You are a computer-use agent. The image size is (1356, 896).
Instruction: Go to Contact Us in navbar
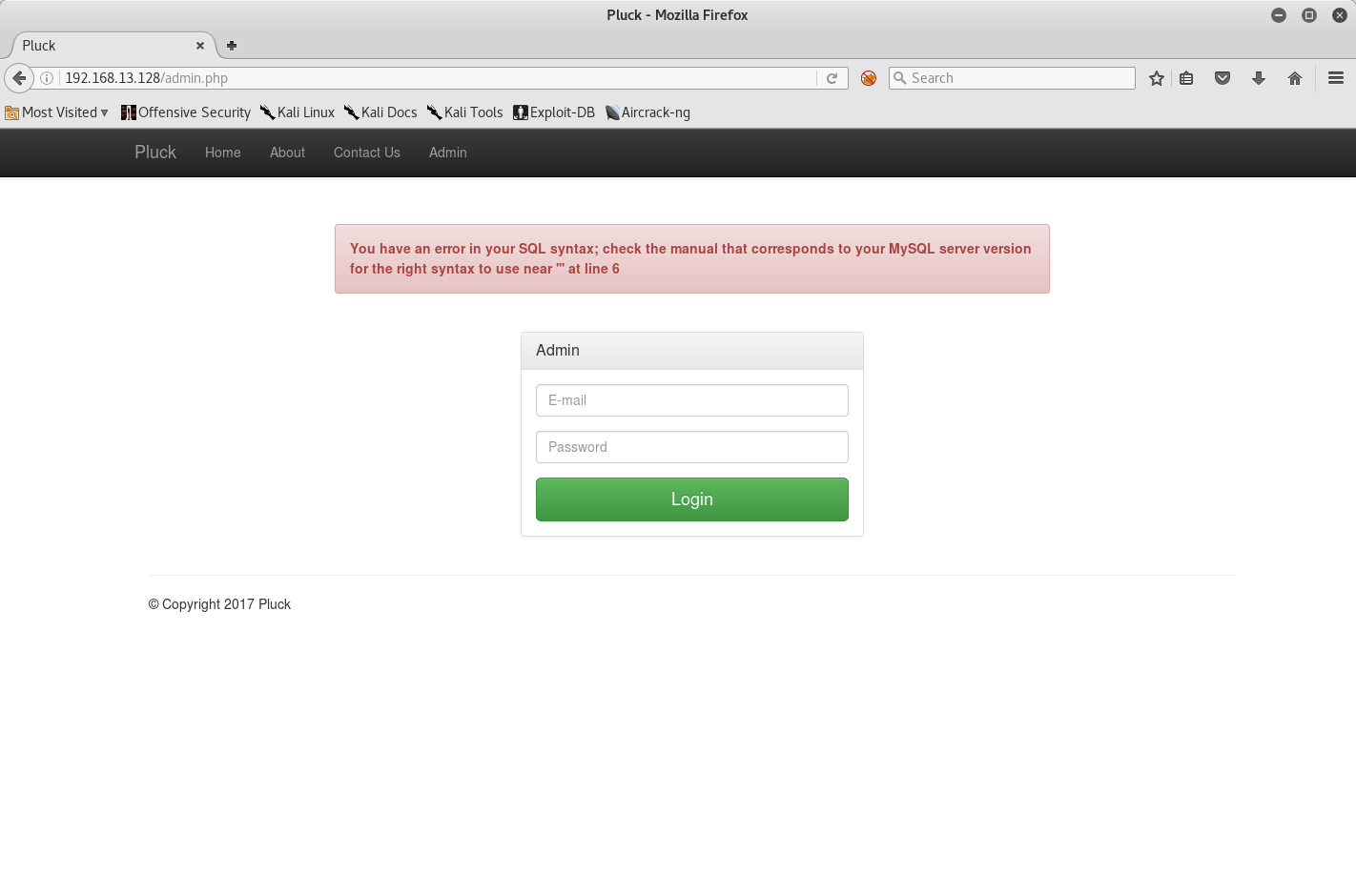click(367, 153)
